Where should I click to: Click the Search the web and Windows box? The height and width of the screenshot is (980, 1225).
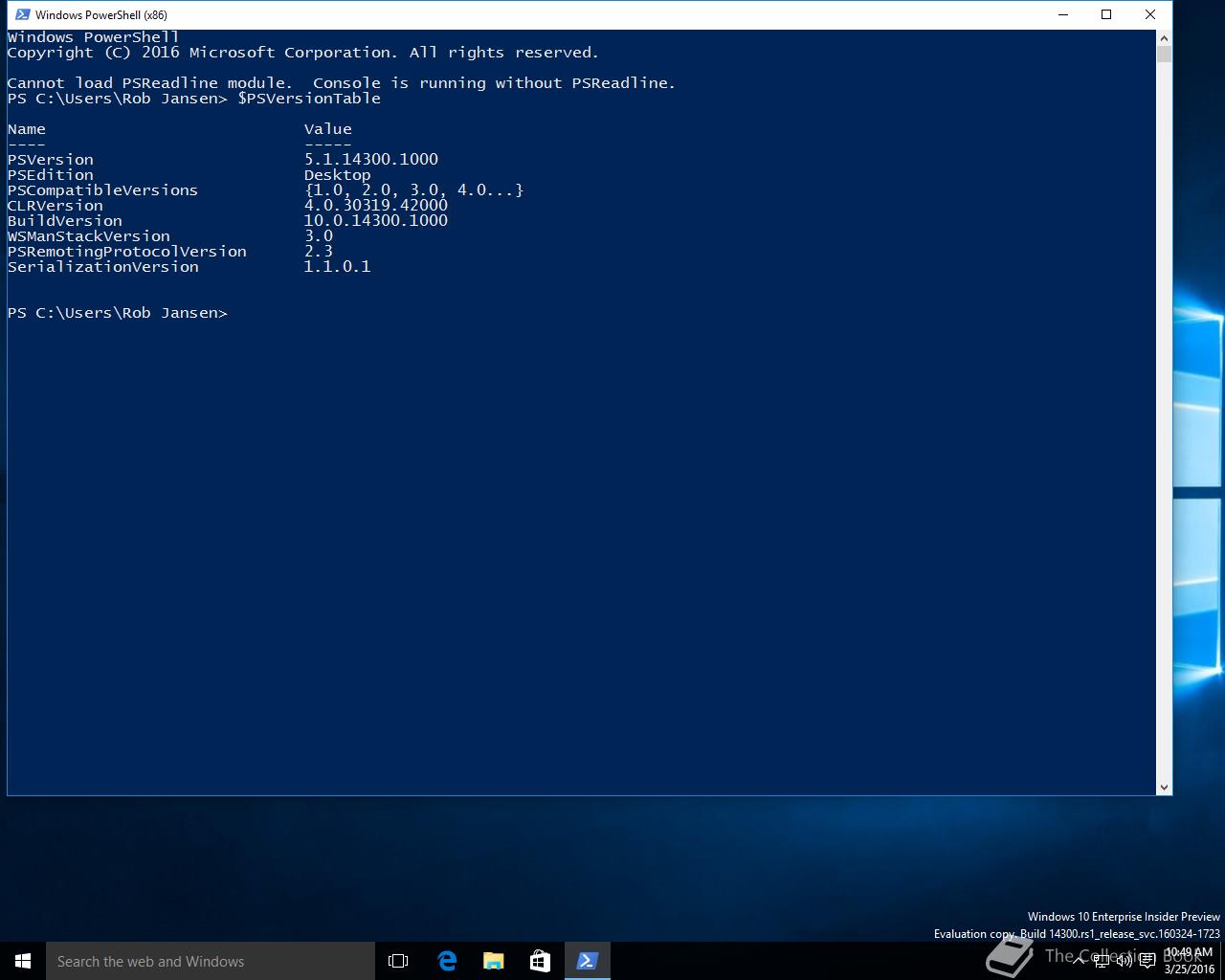211,961
